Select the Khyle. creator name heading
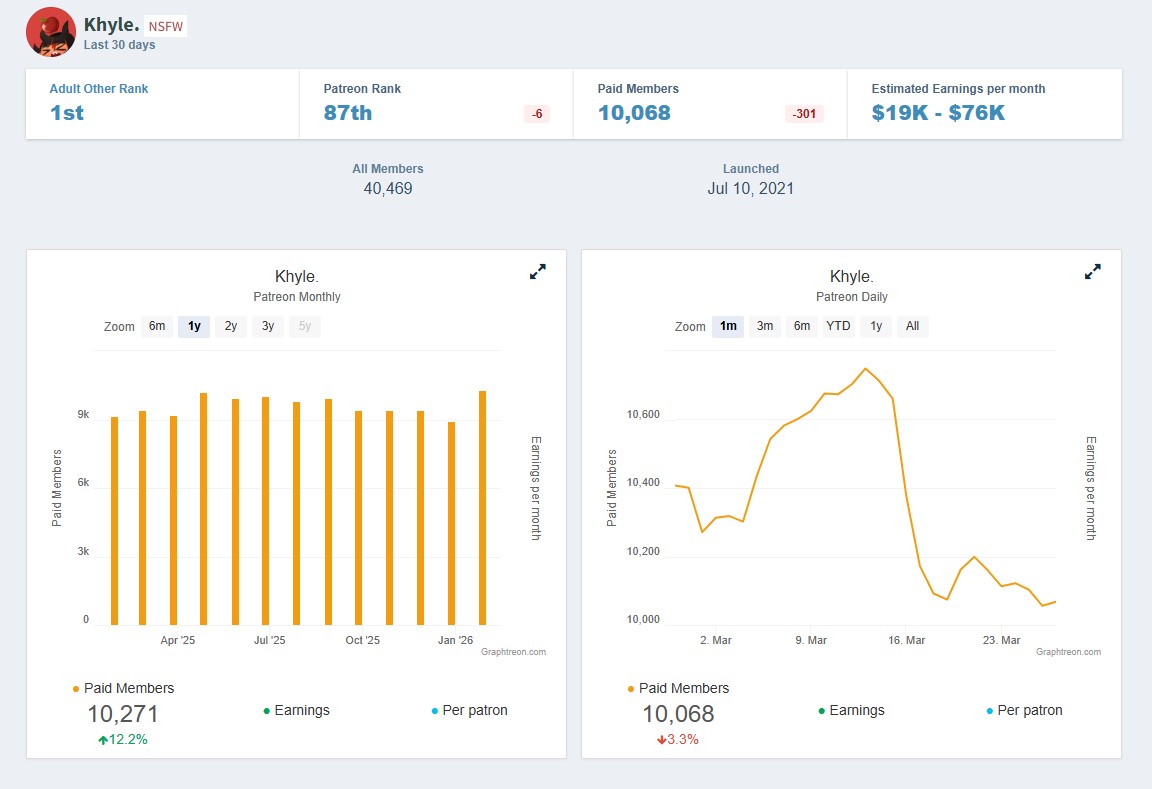The image size is (1152, 789). coord(111,24)
